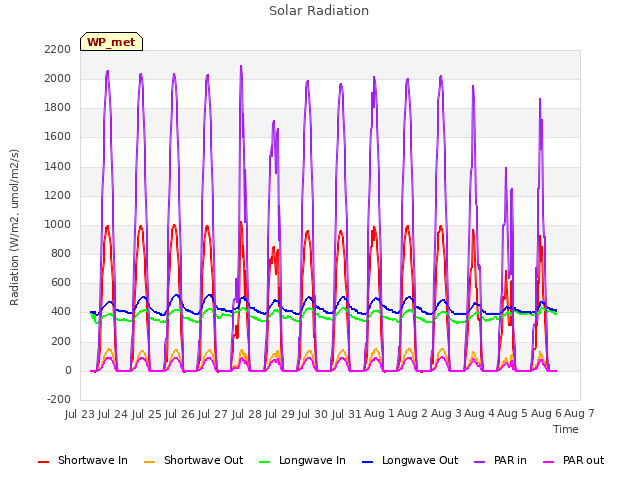Click the tallest PAR in peak on Jul 27

(241, 66)
